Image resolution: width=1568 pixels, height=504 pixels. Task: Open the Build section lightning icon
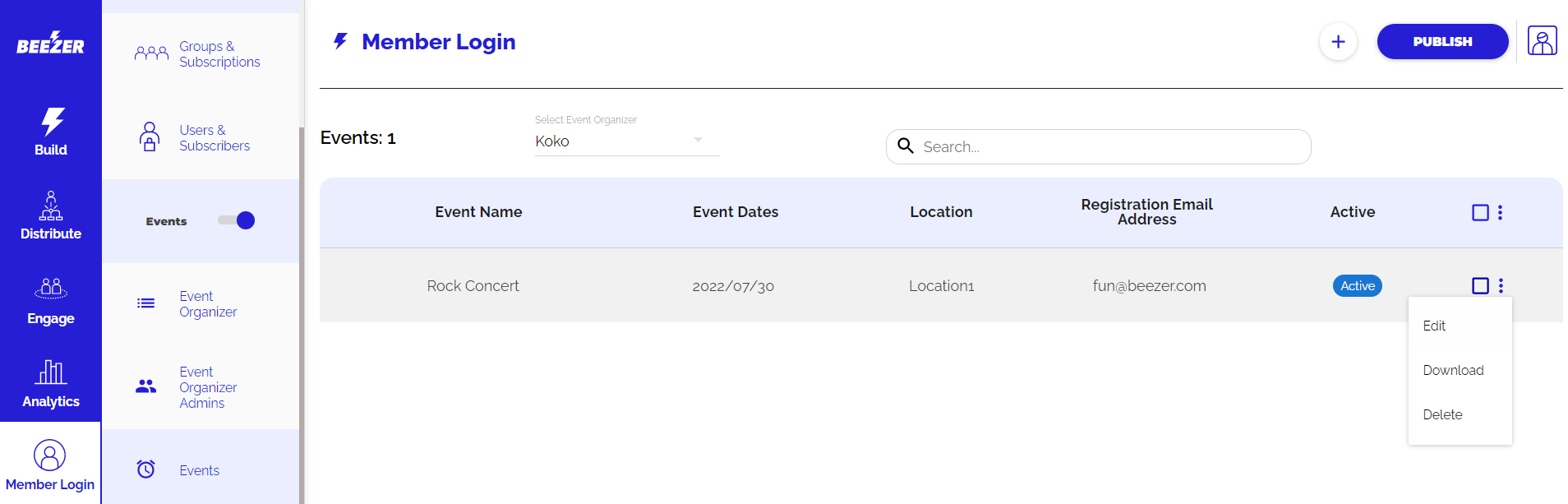[52, 122]
